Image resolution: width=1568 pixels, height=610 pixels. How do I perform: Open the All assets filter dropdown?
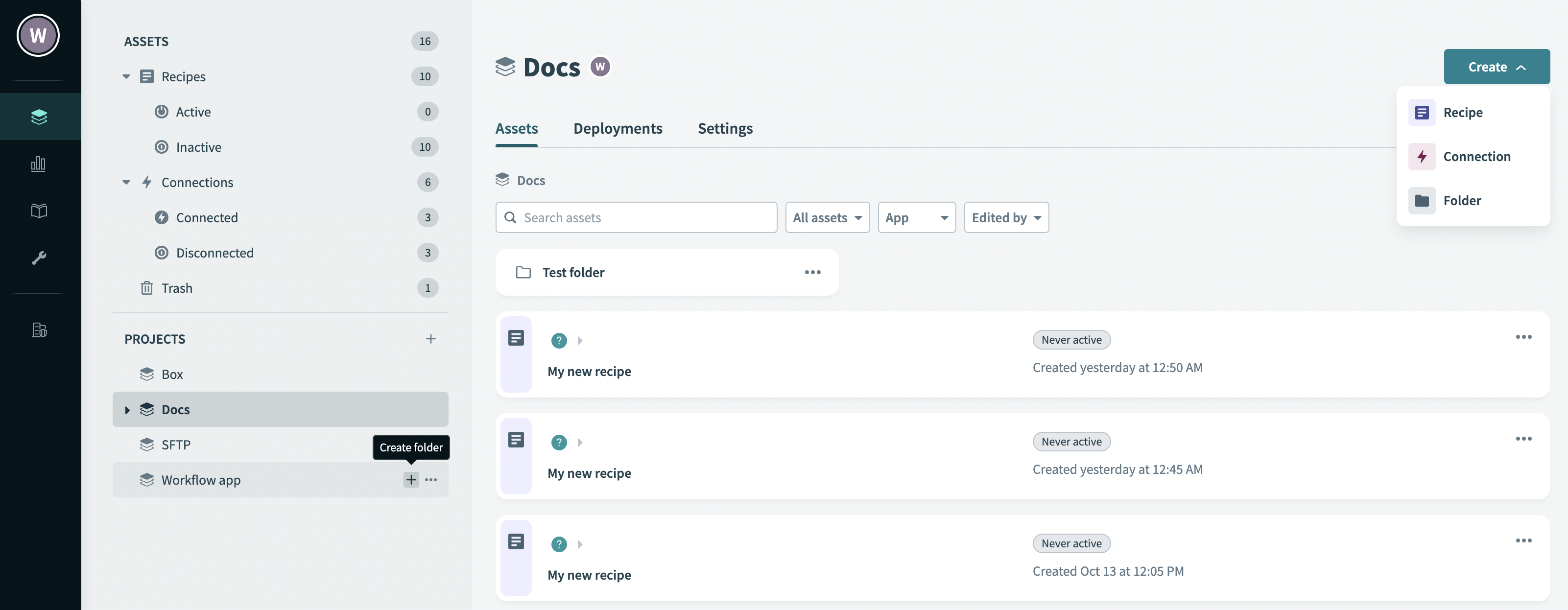tap(827, 217)
